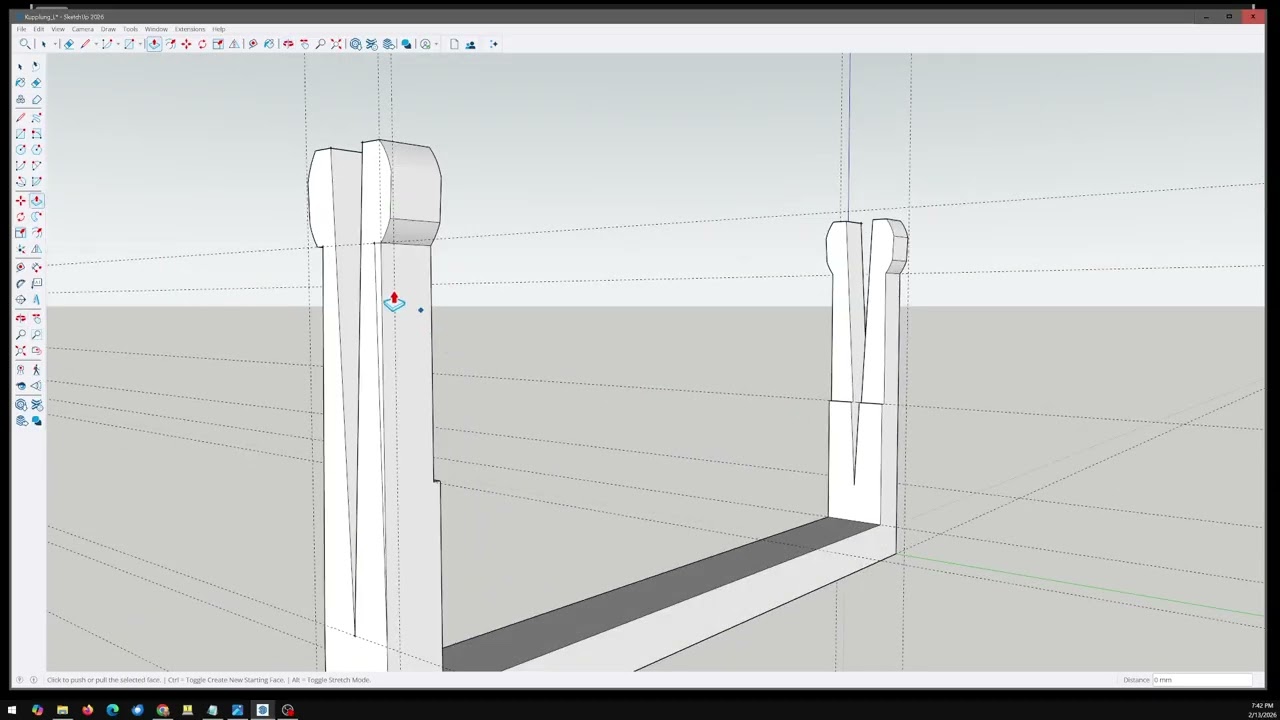
Task: Select the Scale tool in top toolbar
Action: [218, 44]
